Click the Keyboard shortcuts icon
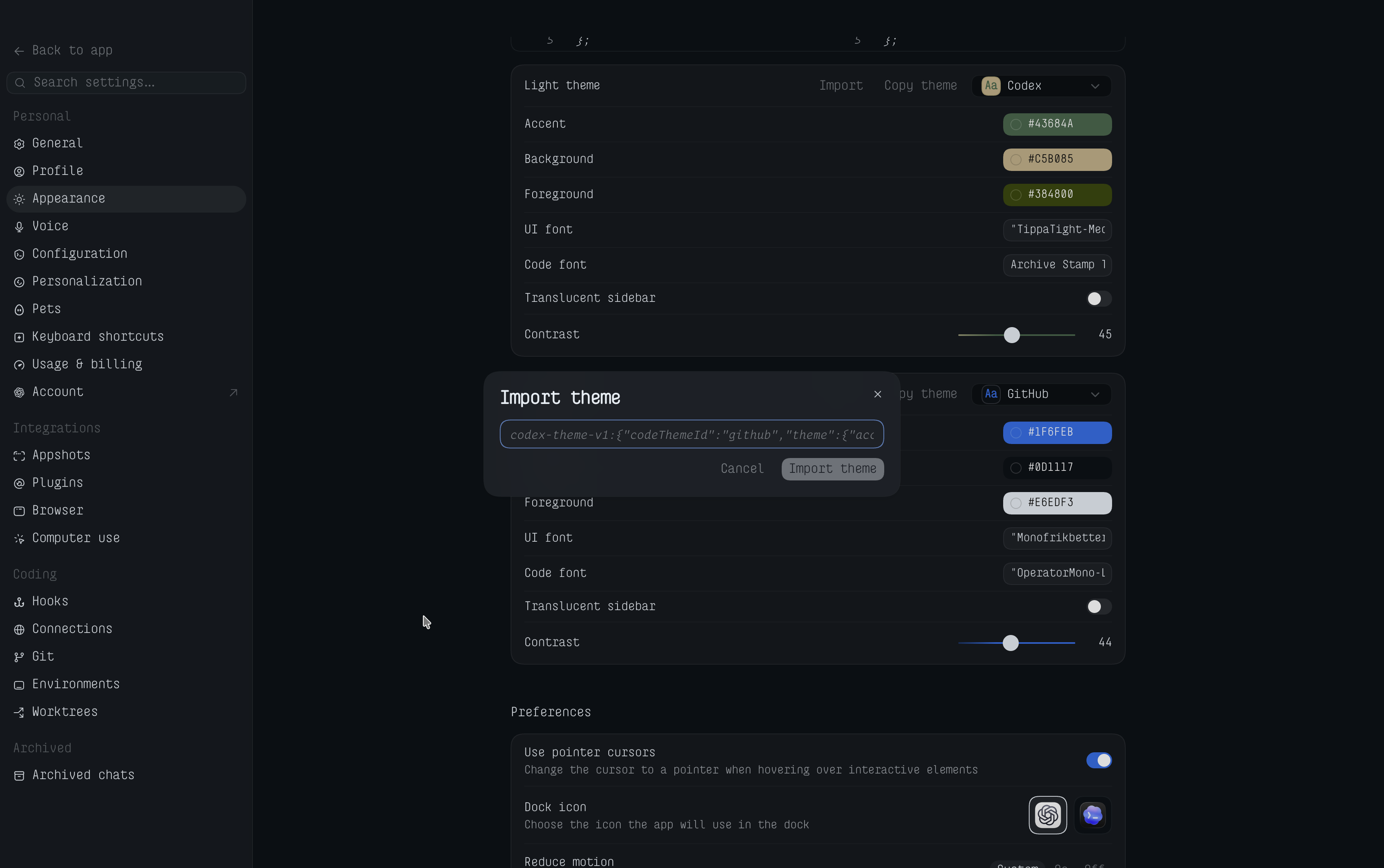The image size is (1384, 868). click(x=19, y=337)
